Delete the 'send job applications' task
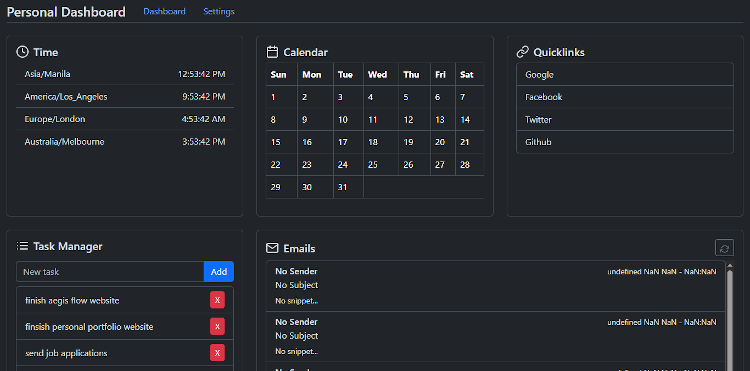The width and height of the screenshot is (750, 371). pyautogui.click(x=217, y=353)
